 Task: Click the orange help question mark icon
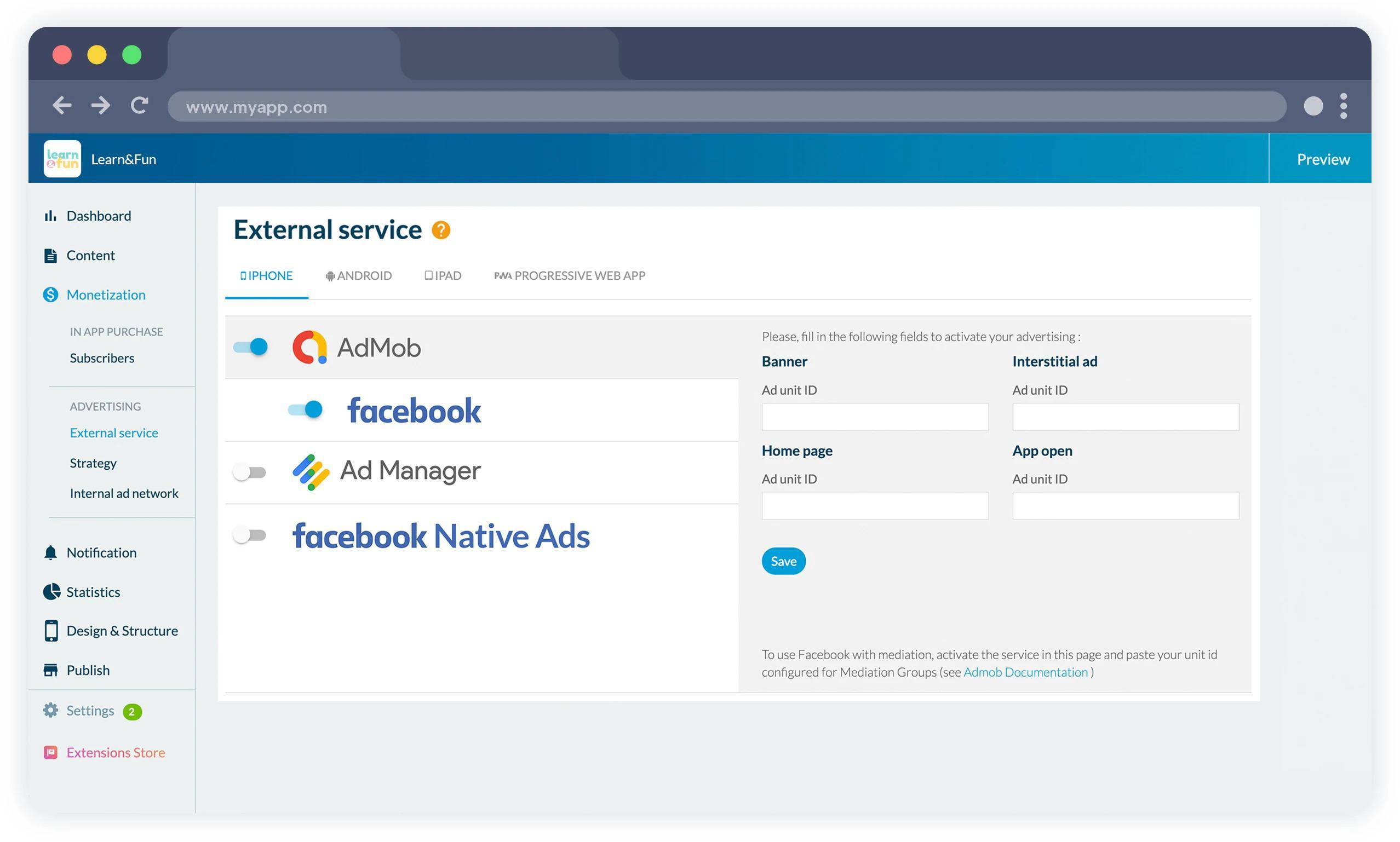tap(440, 230)
